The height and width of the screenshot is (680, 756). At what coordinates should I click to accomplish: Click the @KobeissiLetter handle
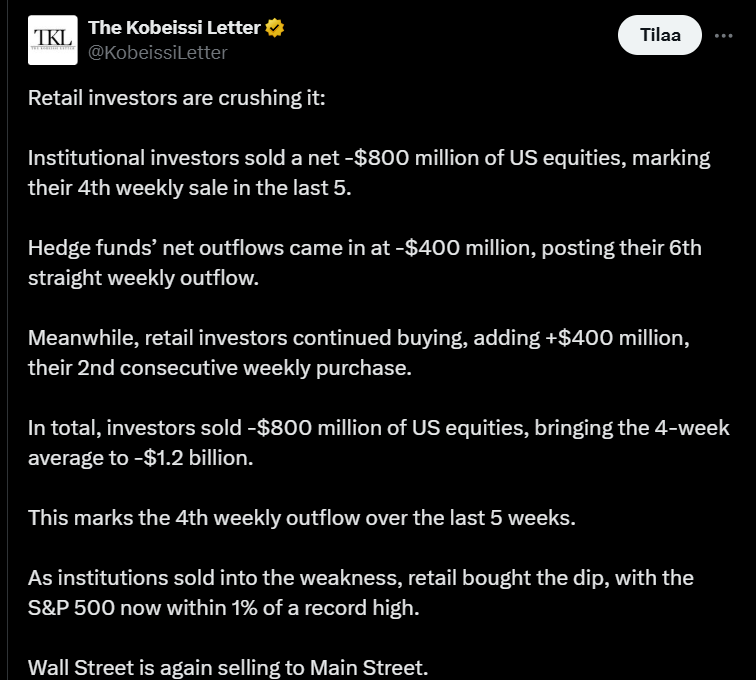coord(158,52)
